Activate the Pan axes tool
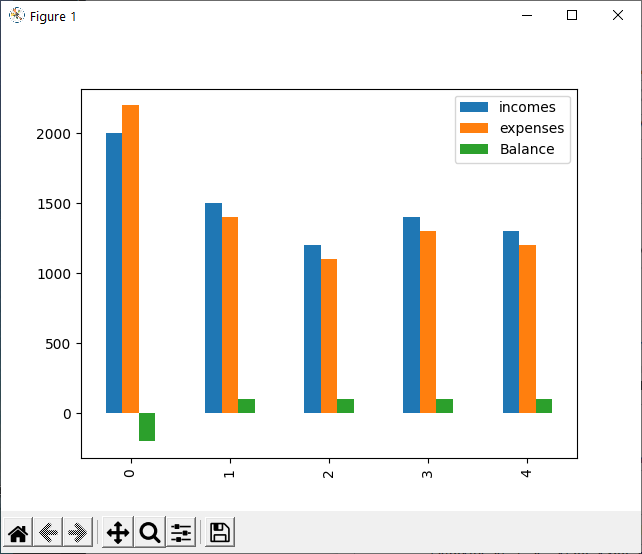The width and height of the screenshot is (642, 554). click(x=118, y=533)
